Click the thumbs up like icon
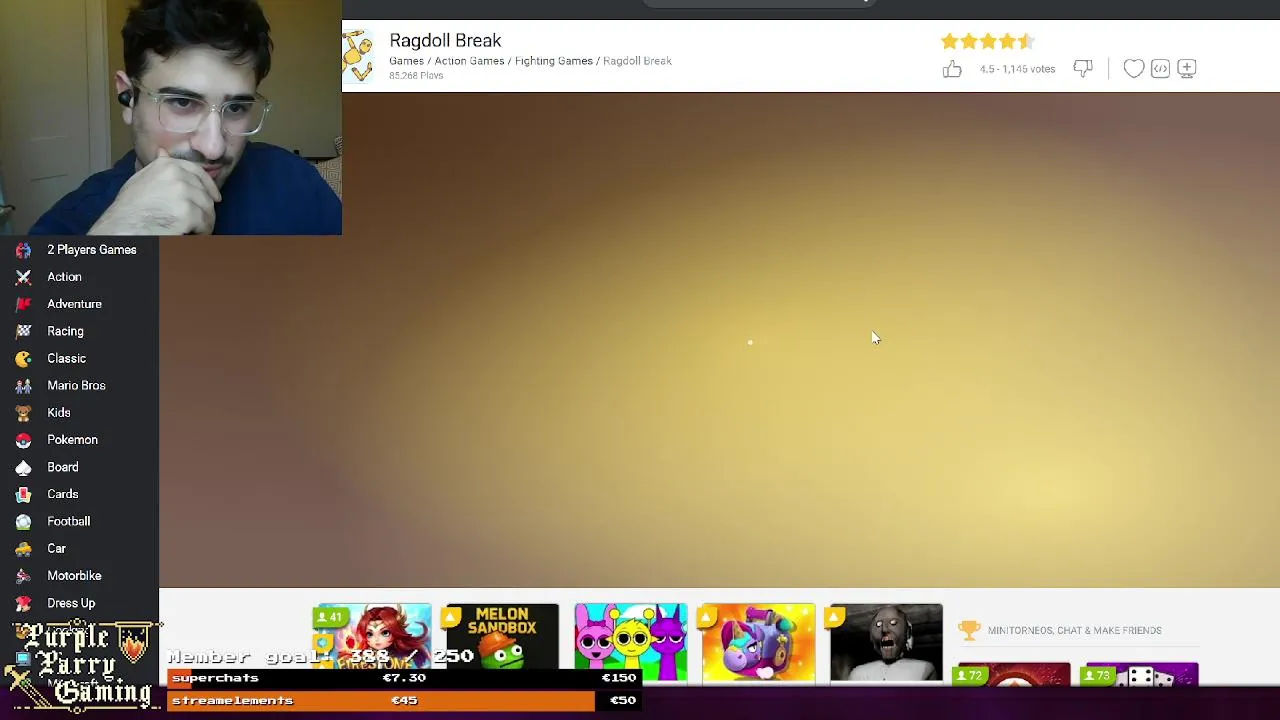 952,69
